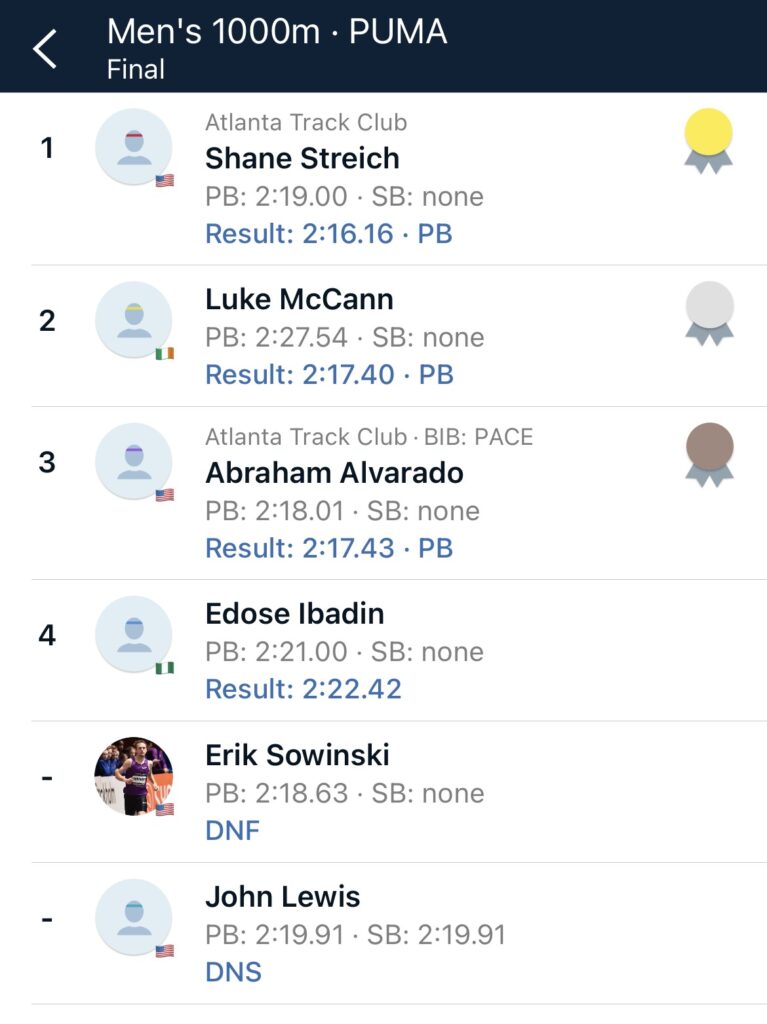Open John Lewis's athlete name
767x1024 pixels.
click(282, 897)
